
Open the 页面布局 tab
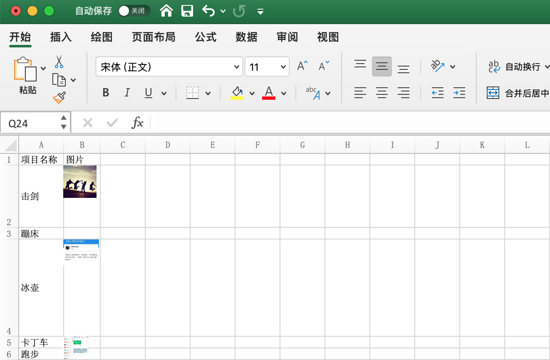click(153, 37)
